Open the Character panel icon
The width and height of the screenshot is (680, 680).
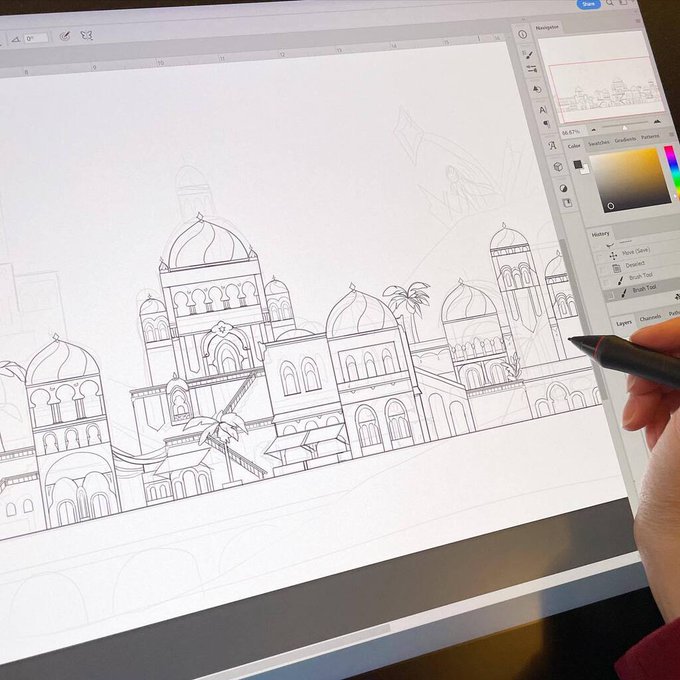click(543, 110)
